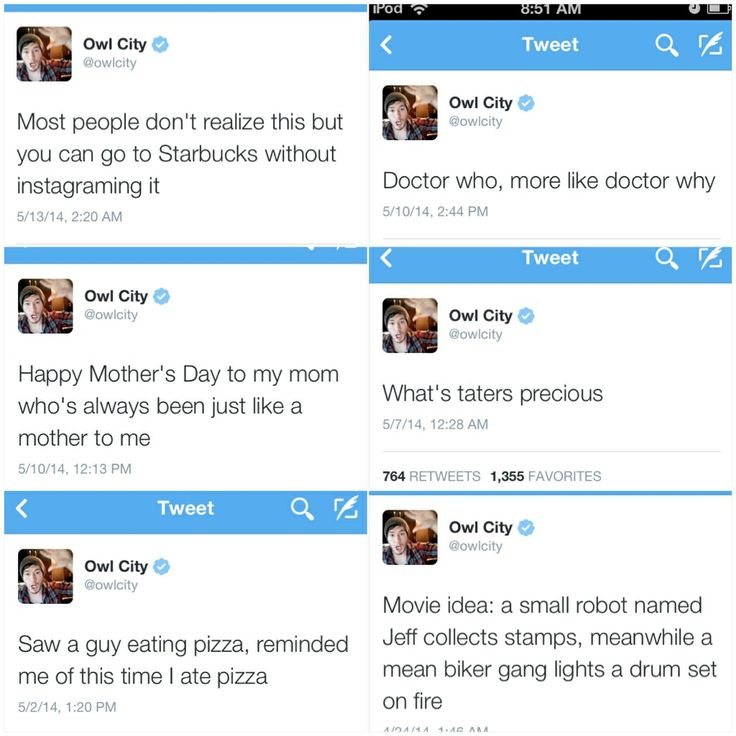Screen dimensions: 736x736
Task: Click the 5/10/14, 12:13 PM timestamp
Action: (75, 468)
